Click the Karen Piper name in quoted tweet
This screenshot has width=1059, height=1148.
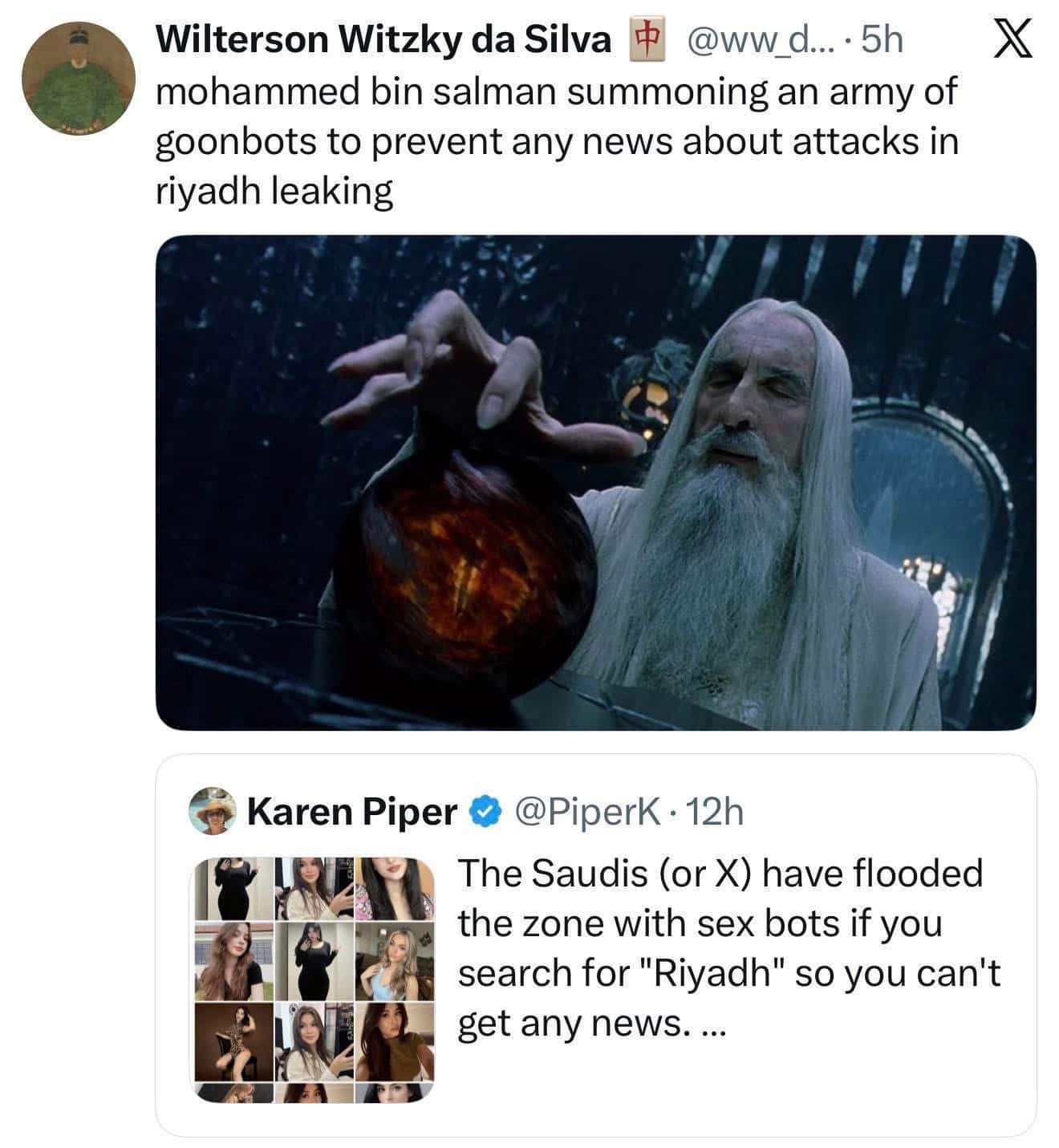click(351, 812)
